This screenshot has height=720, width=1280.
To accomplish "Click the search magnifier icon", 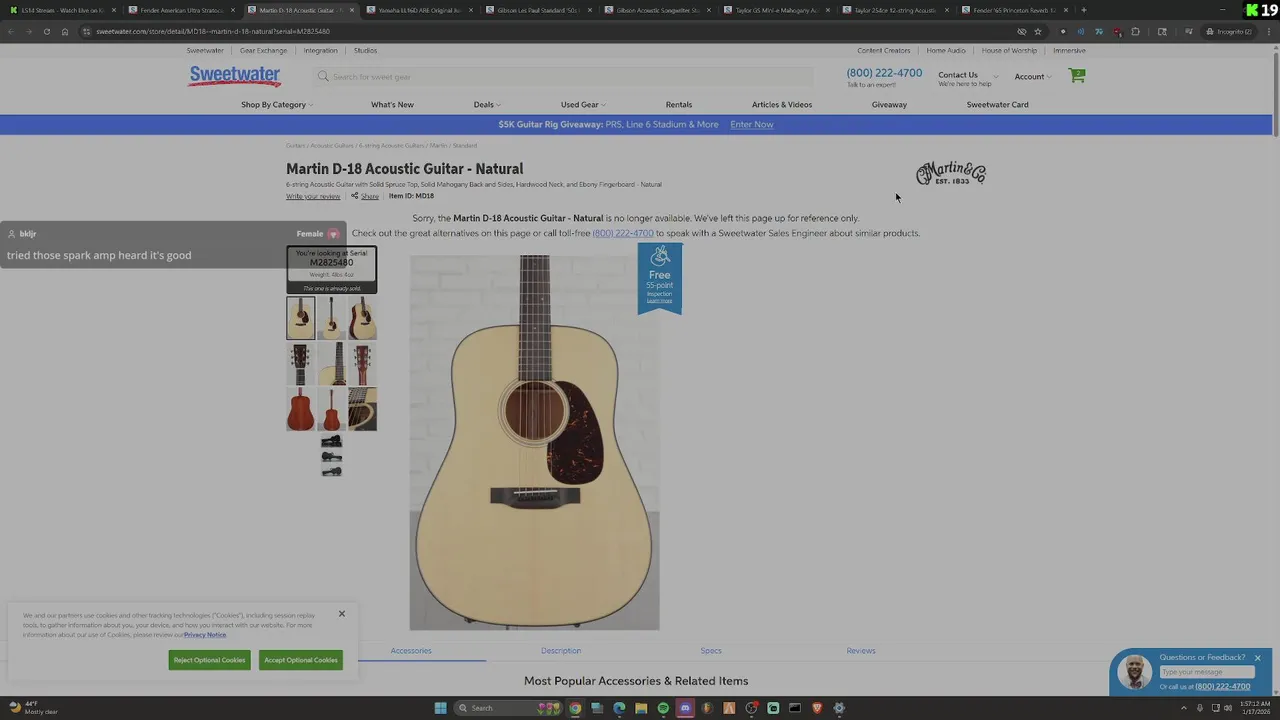I will [x=323, y=76].
